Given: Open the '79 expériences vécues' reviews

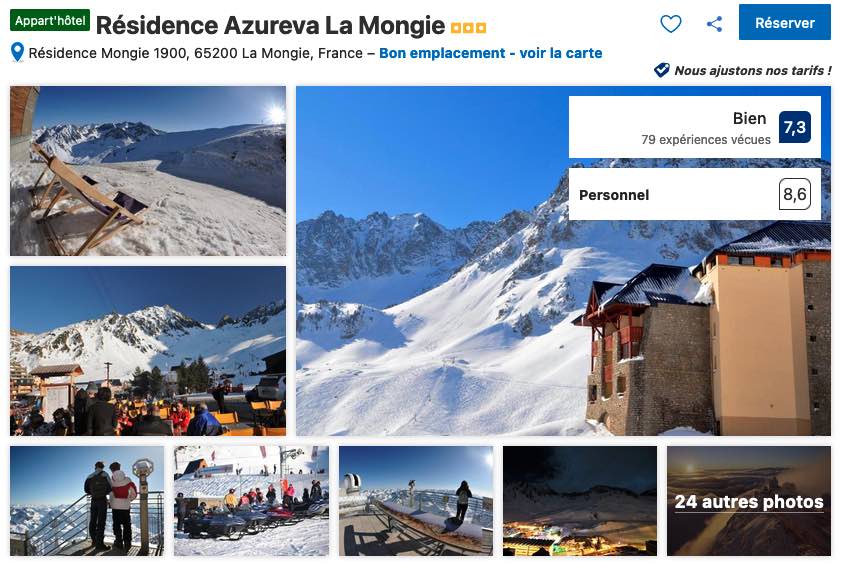Looking at the screenshot, I should [x=705, y=140].
